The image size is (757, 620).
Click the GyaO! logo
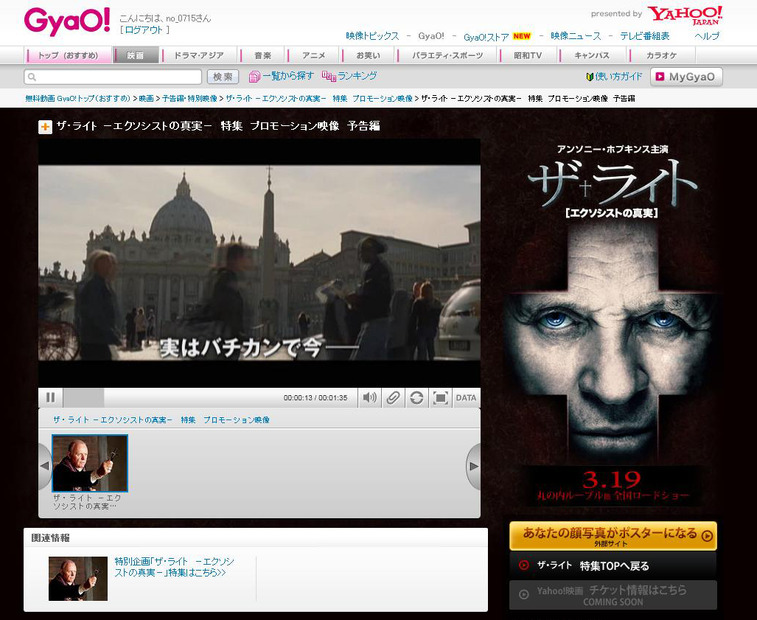[x=67, y=21]
